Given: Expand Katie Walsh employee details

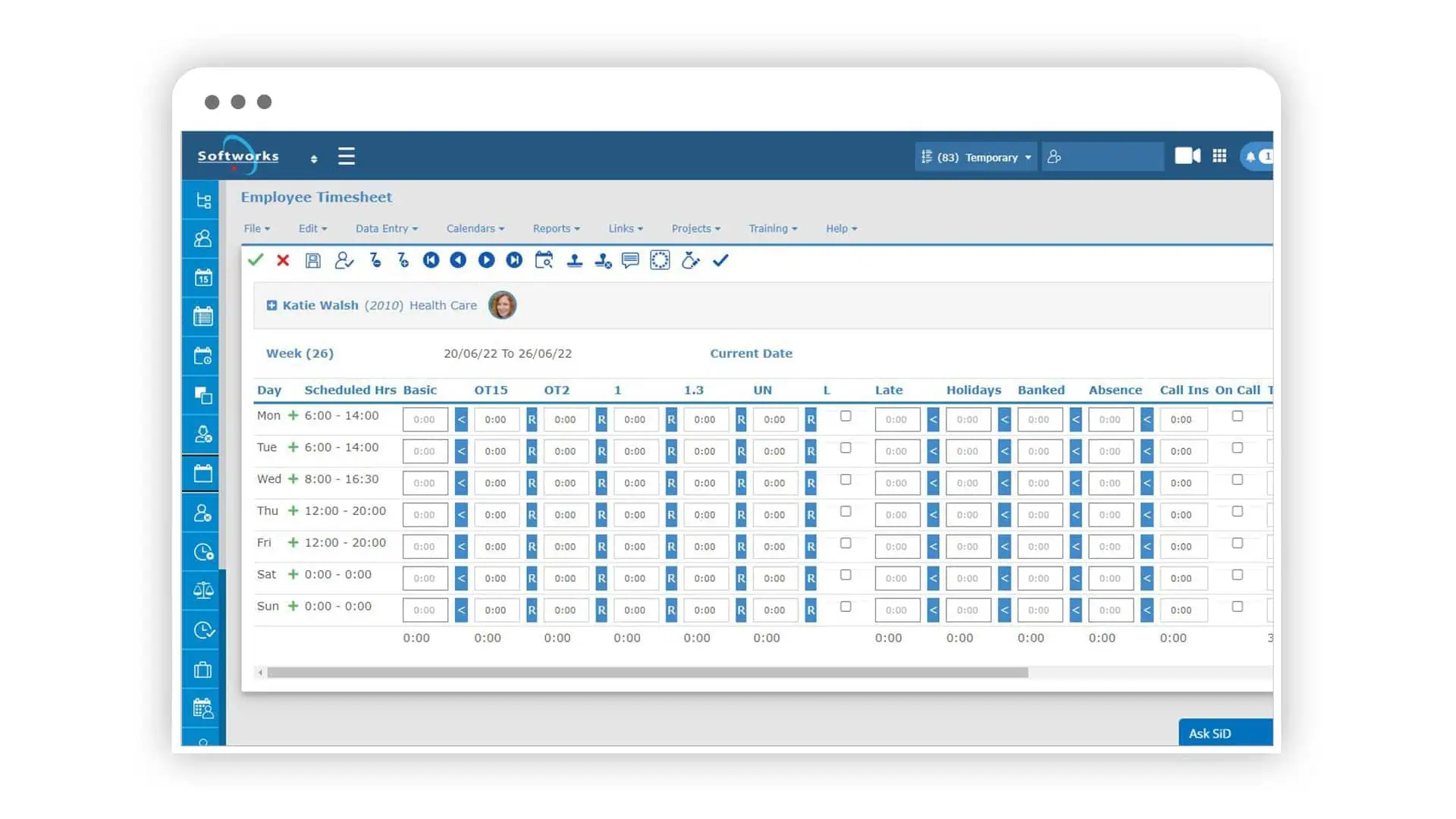Looking at the screenshot, I should [271, 306].
